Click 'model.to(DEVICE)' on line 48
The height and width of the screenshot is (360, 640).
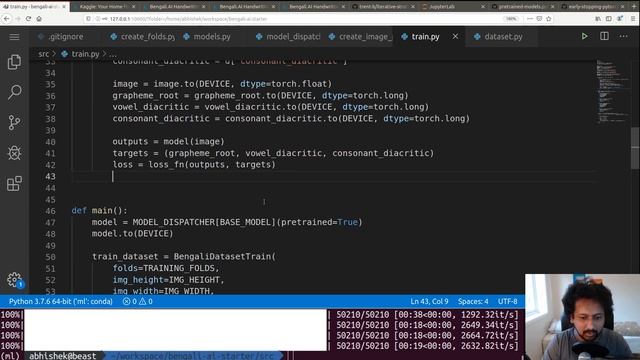132,233
